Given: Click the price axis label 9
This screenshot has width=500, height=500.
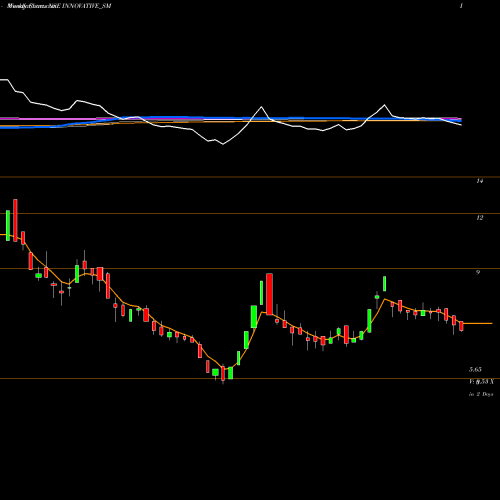Looking at the screenshot, I should tap(478, 272).
